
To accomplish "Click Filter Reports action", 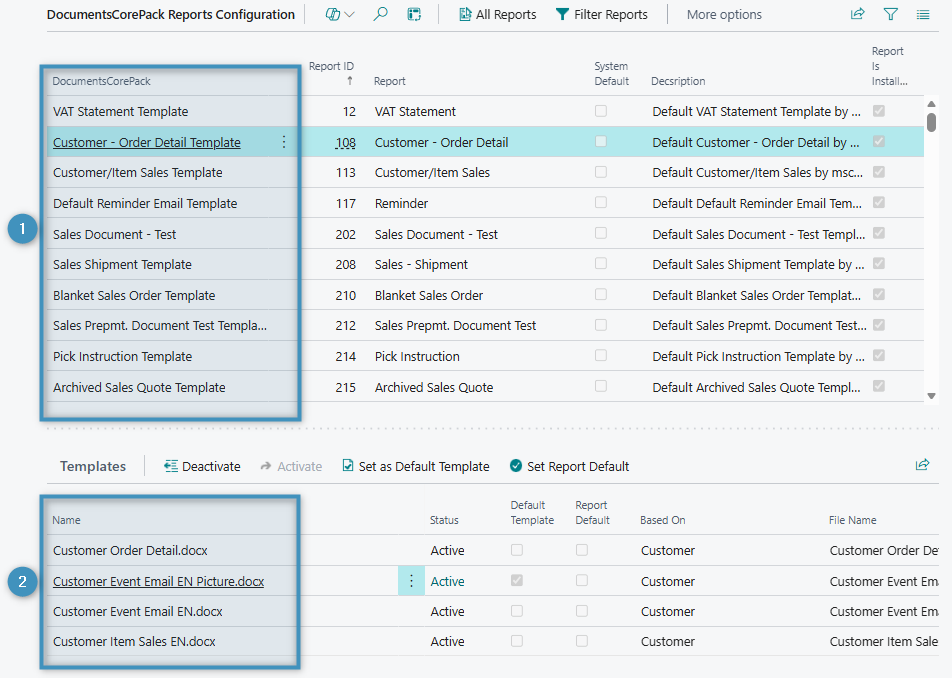I will tap(602, 15).
